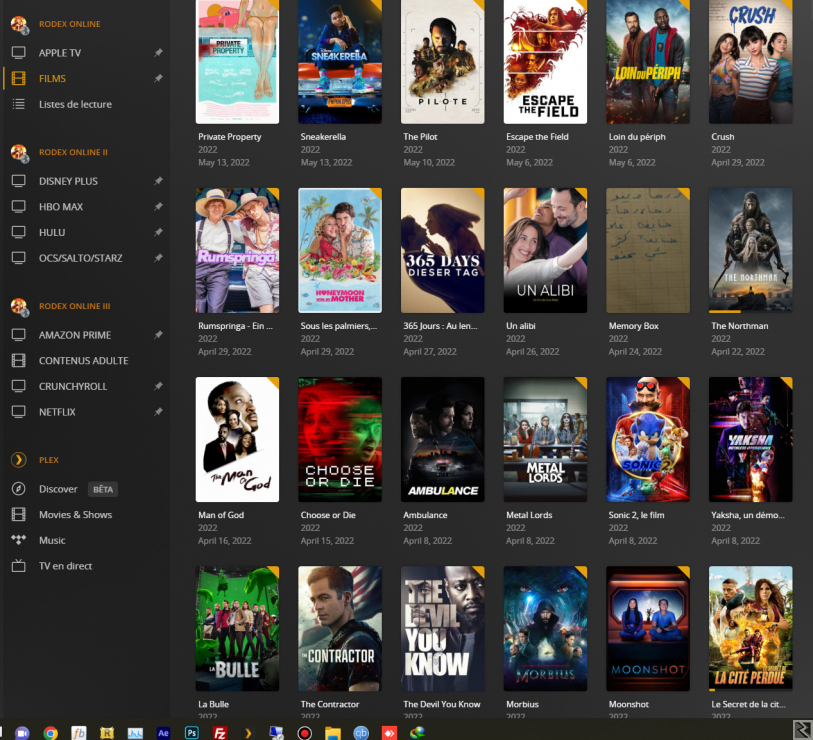Click the FILMS film-strip icon in sidebar
The height and width of the screenshot is (740, 813).
click(18, 78)
